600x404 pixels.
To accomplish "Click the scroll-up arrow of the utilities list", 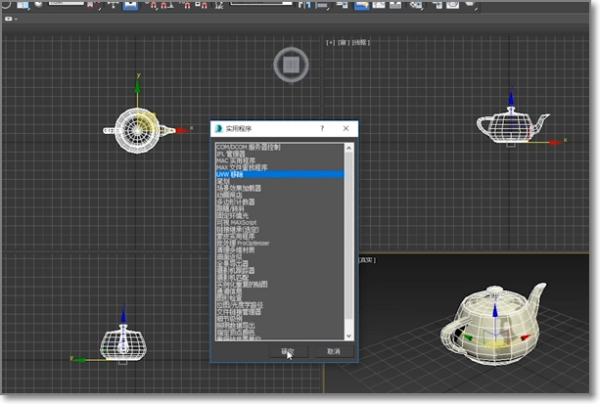I will tap(349, 148).
